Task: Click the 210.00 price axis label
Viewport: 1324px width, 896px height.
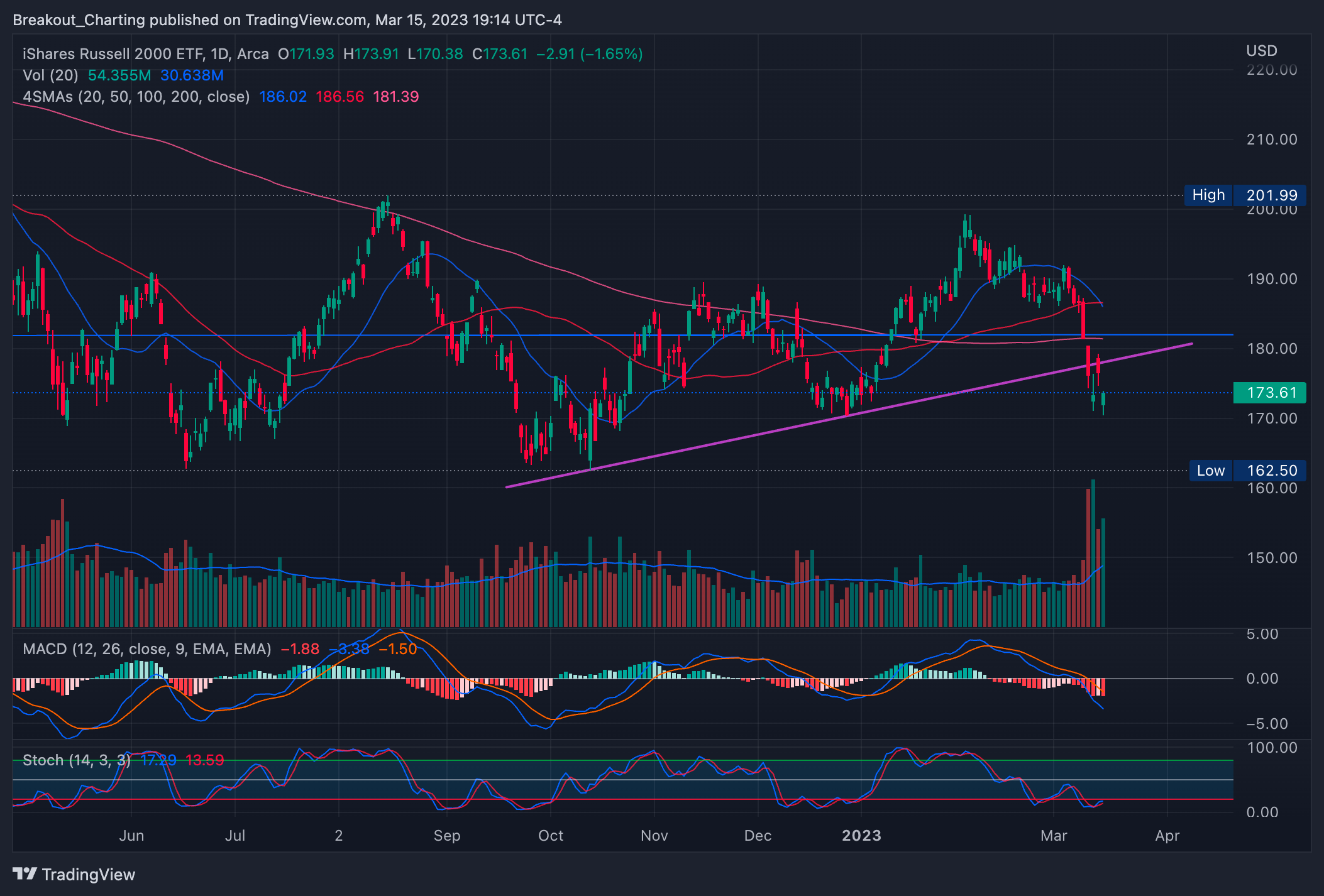Action: click(x=1271, y=139)
